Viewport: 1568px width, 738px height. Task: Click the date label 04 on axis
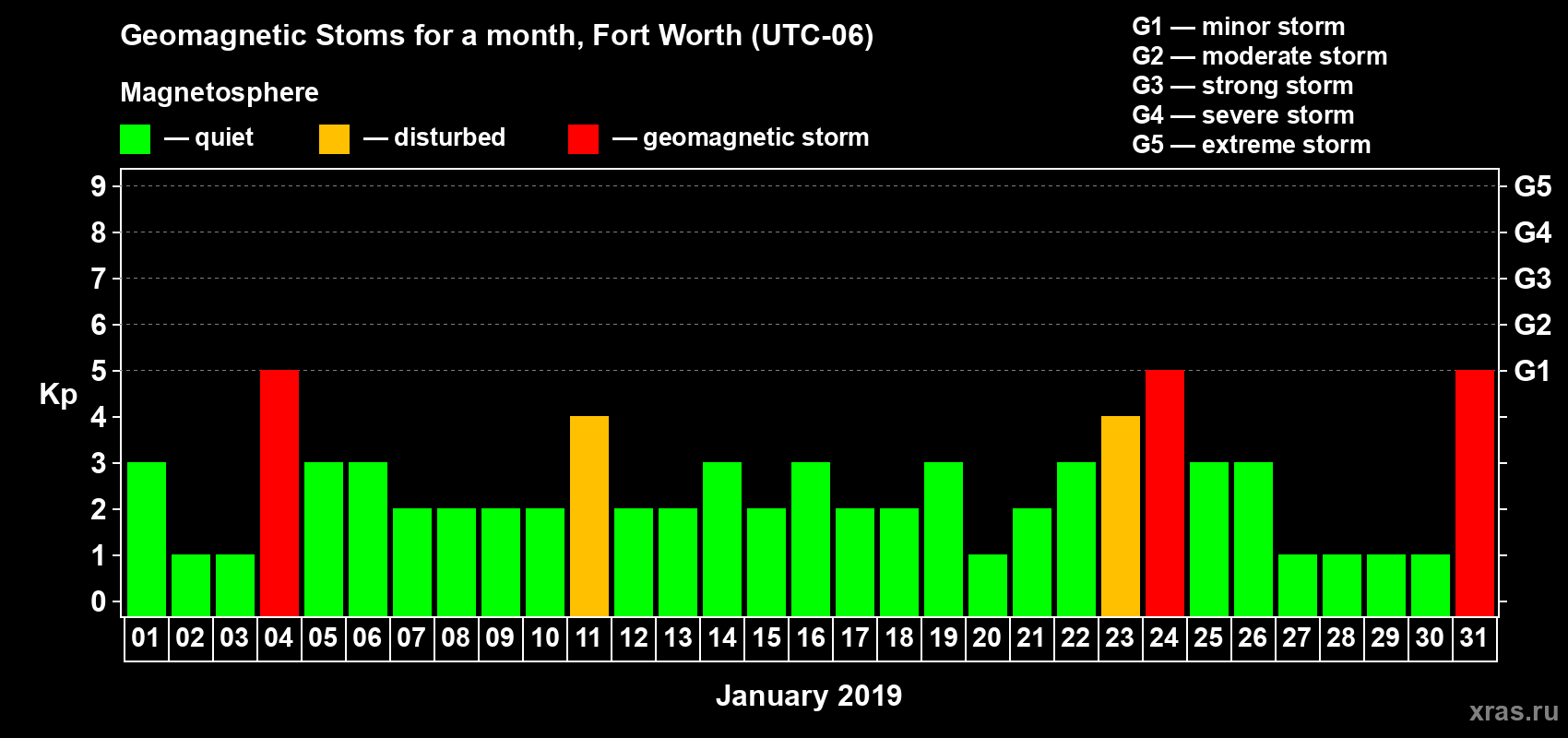coord(279,637)
